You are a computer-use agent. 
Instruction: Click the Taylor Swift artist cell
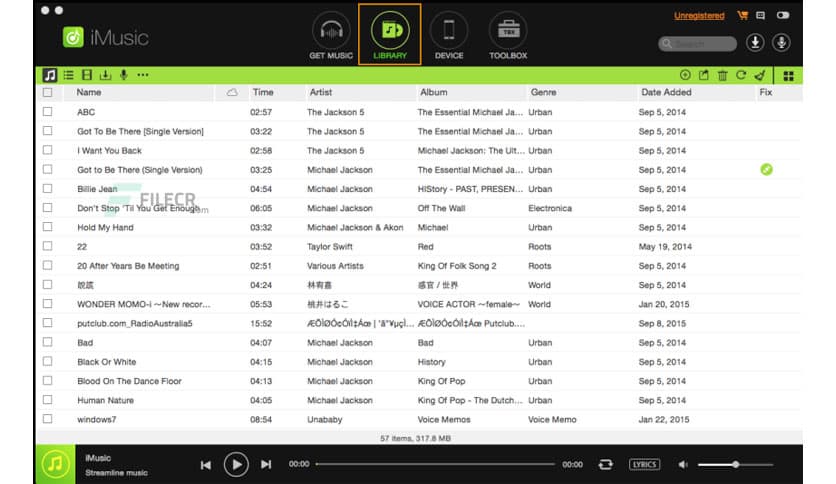[329, 247]
